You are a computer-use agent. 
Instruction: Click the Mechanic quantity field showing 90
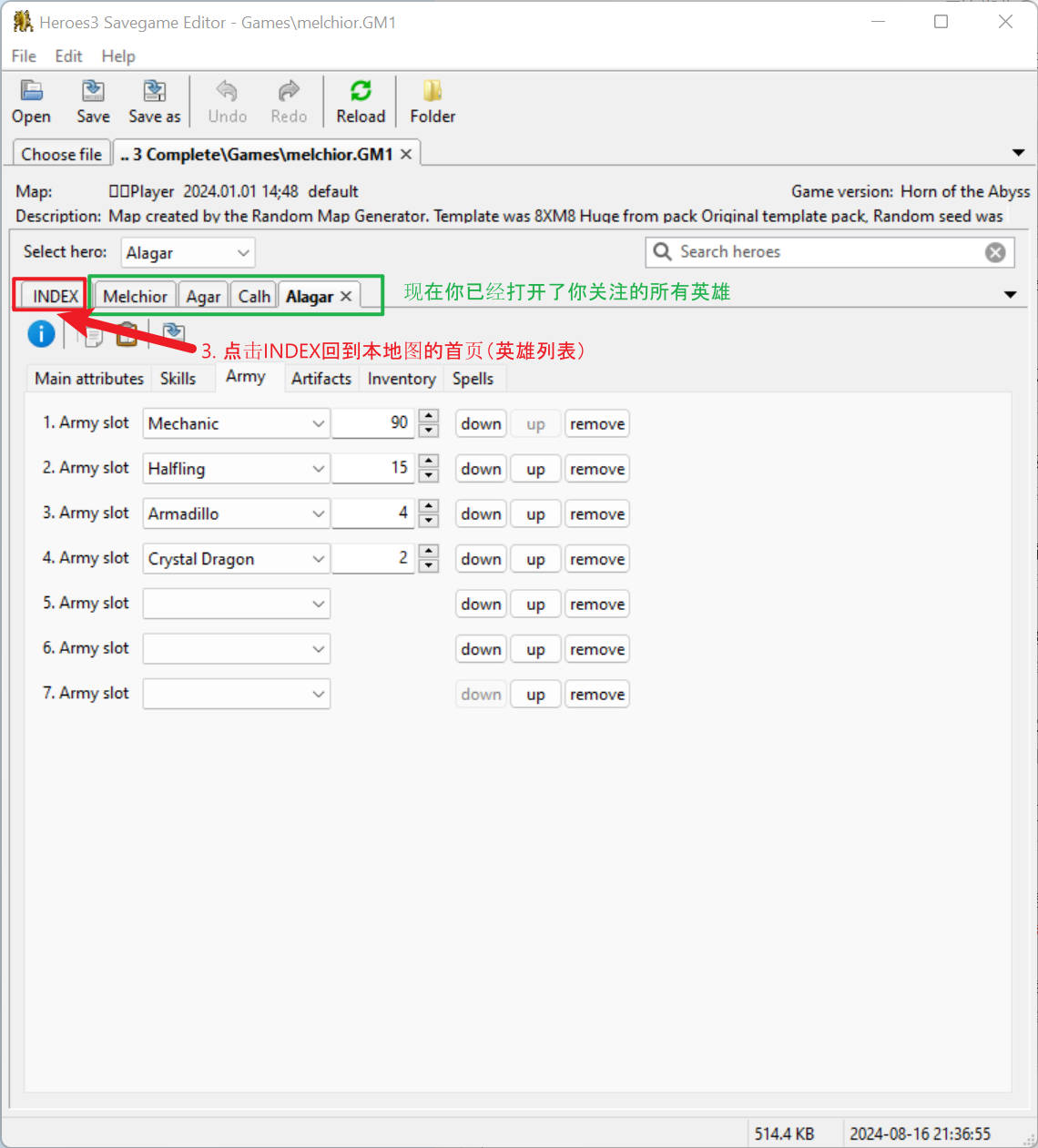[372, 423]
